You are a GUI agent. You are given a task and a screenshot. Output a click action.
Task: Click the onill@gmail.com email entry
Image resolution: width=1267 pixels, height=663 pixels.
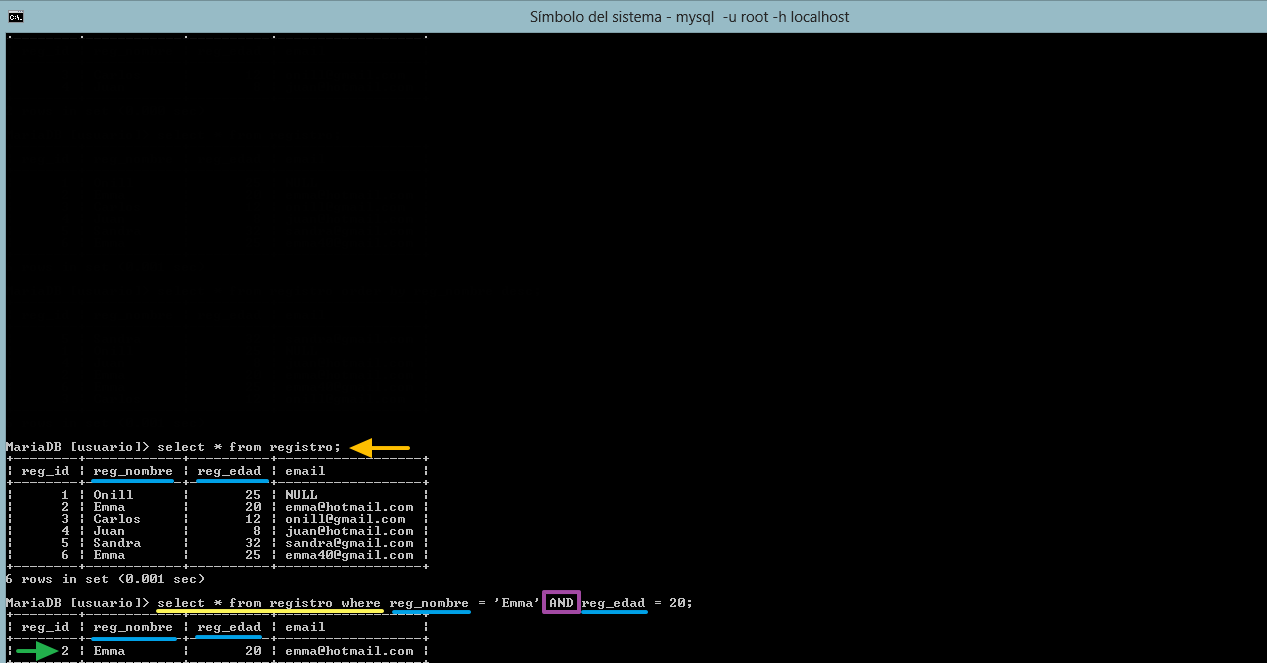pos(345,519)
